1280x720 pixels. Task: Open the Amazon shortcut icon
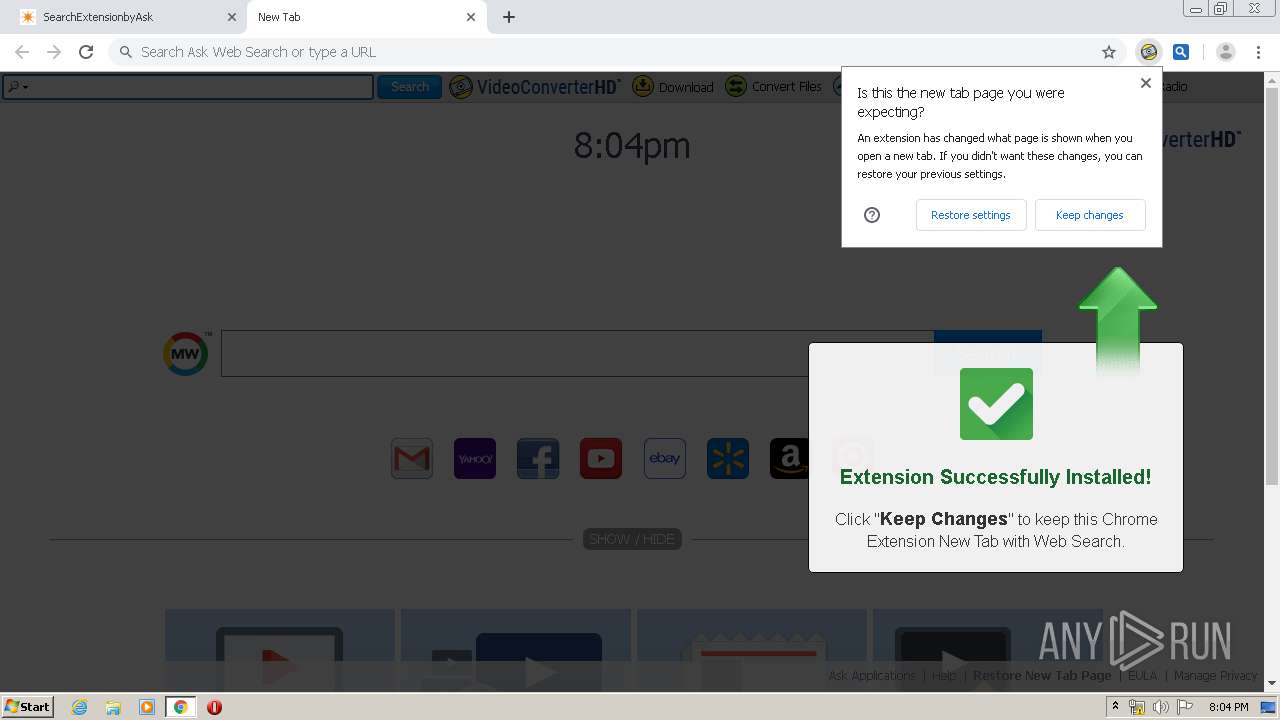click(789, 459)
